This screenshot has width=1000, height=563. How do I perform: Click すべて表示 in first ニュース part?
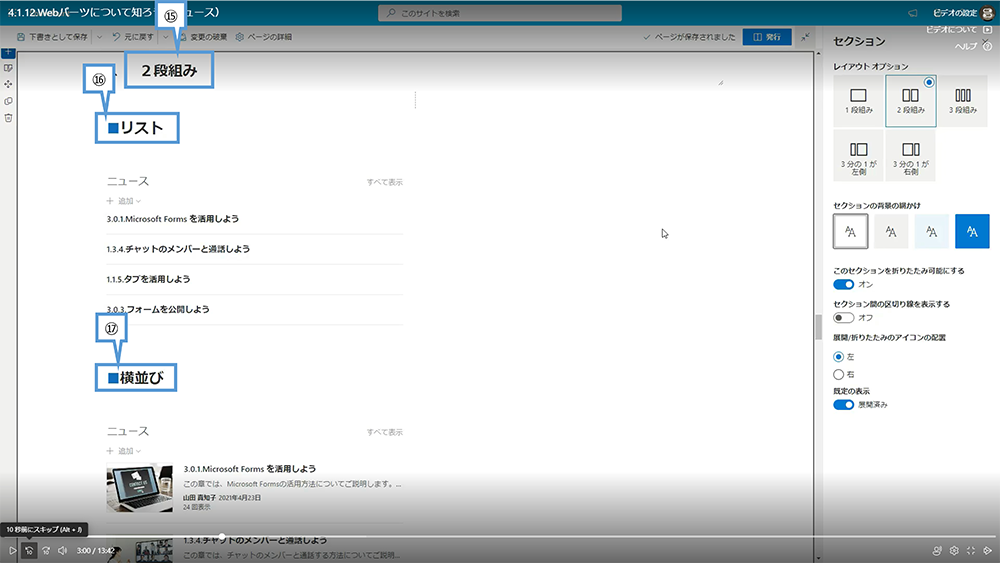(x=385, y=182)
